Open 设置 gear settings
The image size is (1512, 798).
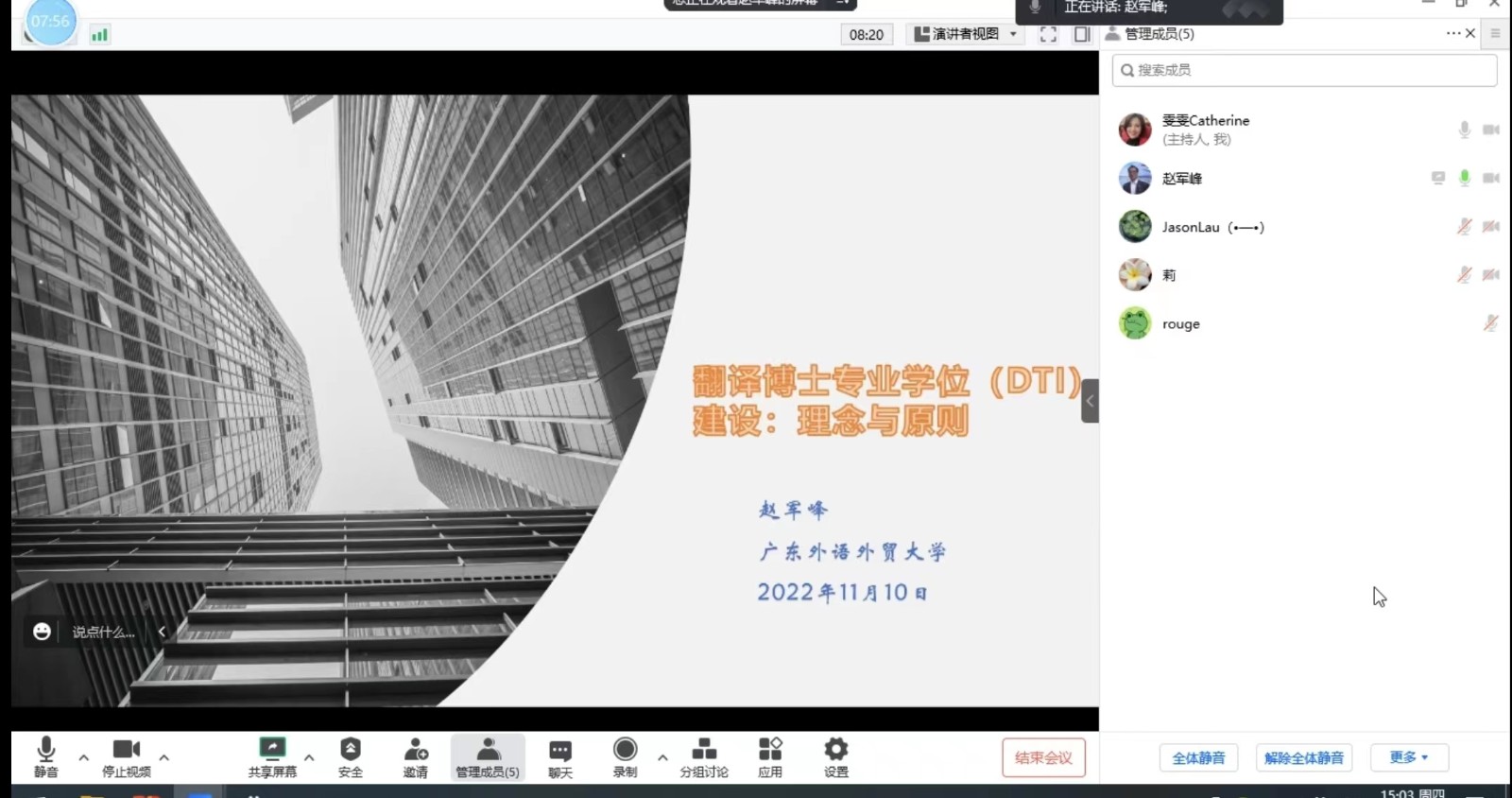point(836,751)
